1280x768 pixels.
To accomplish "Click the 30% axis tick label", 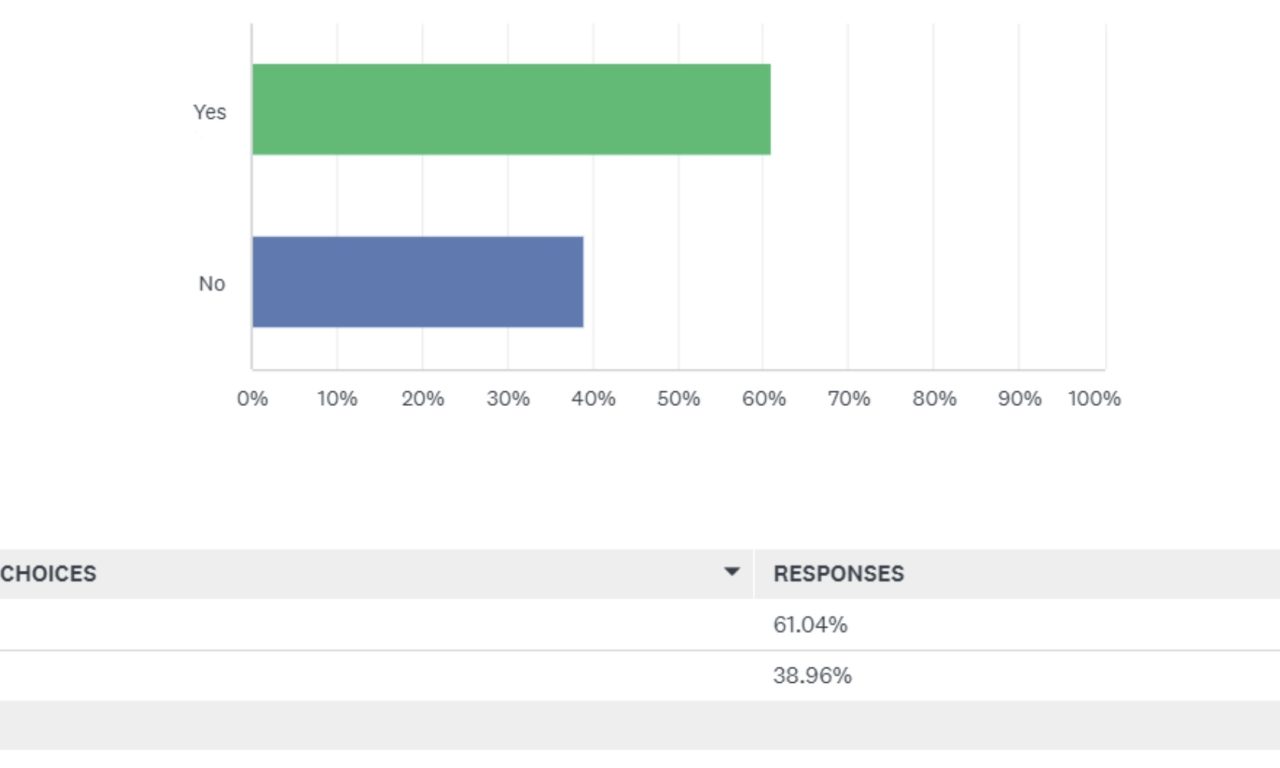I will point(508,399).
